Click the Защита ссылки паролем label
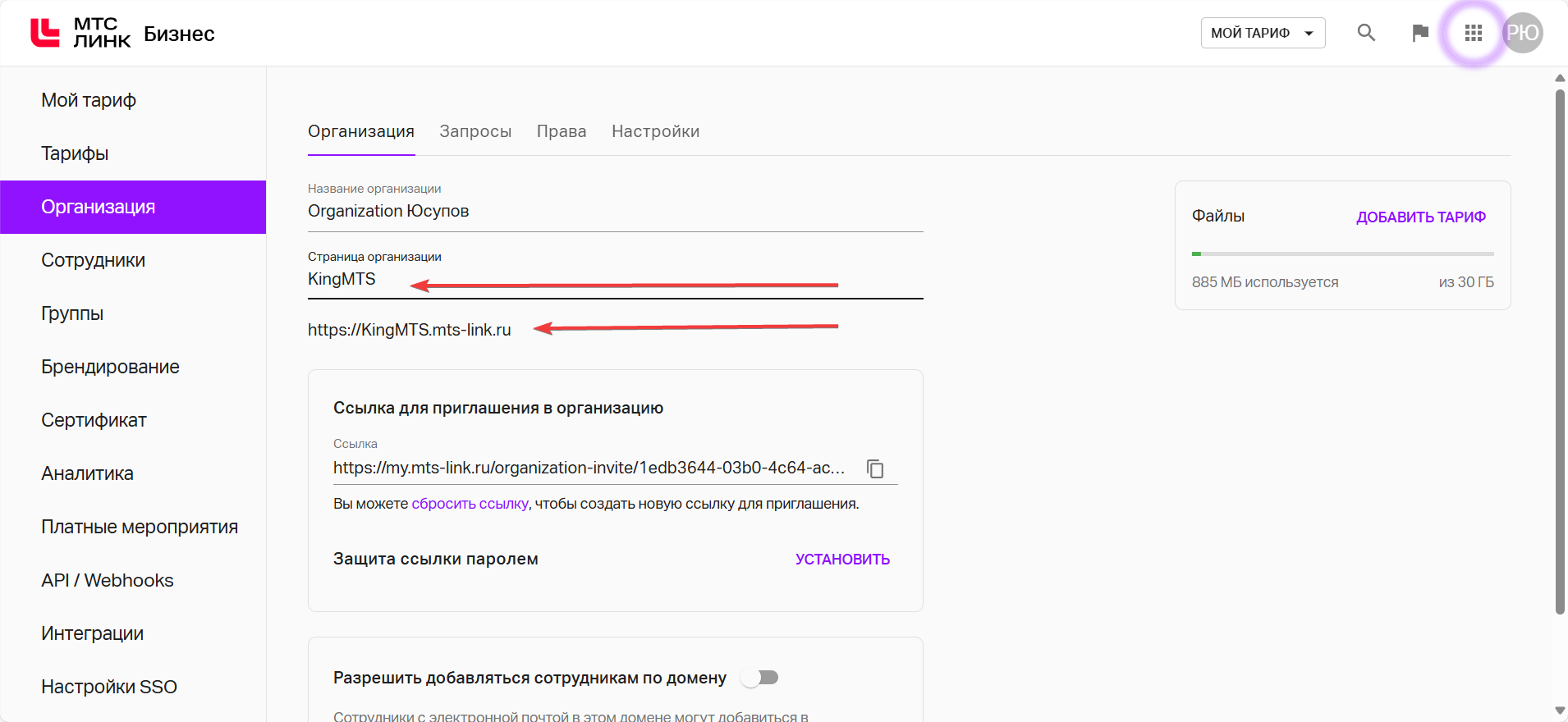The width and height of the screenshot is (1568, 722). [x=436, y=559]
